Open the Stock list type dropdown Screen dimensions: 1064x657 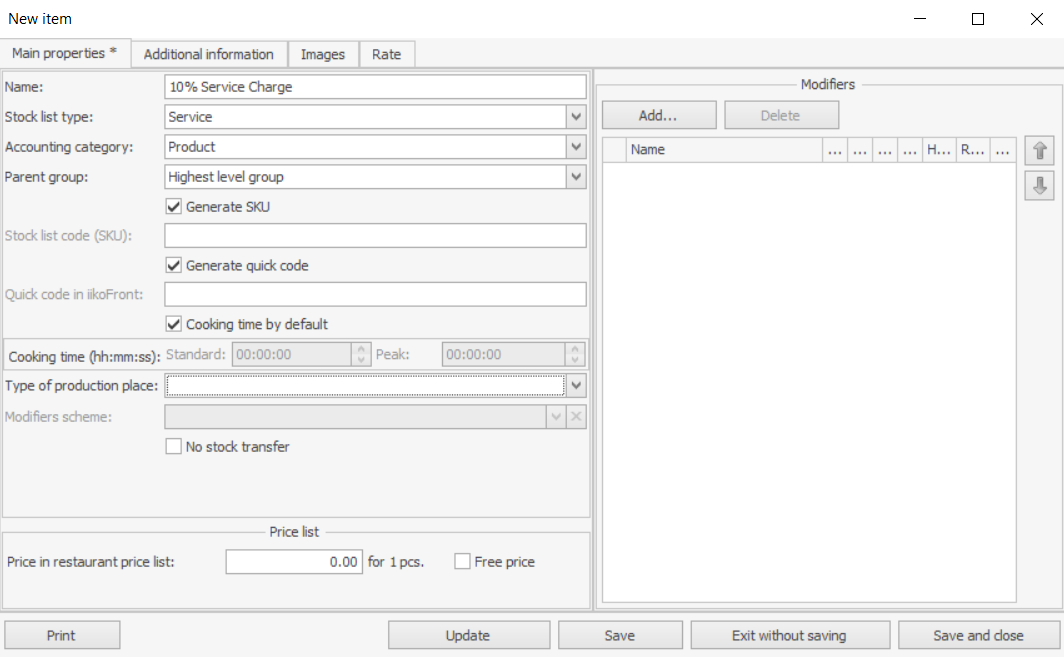pos(576,117)
